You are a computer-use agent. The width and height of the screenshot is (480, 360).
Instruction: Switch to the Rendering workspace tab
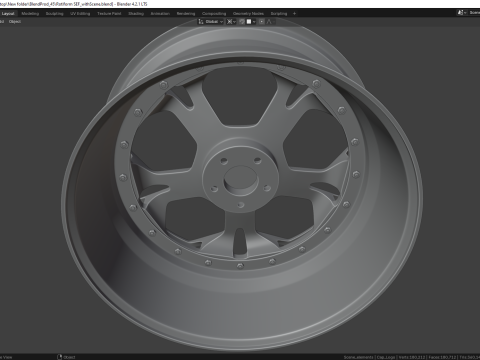click(x=186, y=14)
